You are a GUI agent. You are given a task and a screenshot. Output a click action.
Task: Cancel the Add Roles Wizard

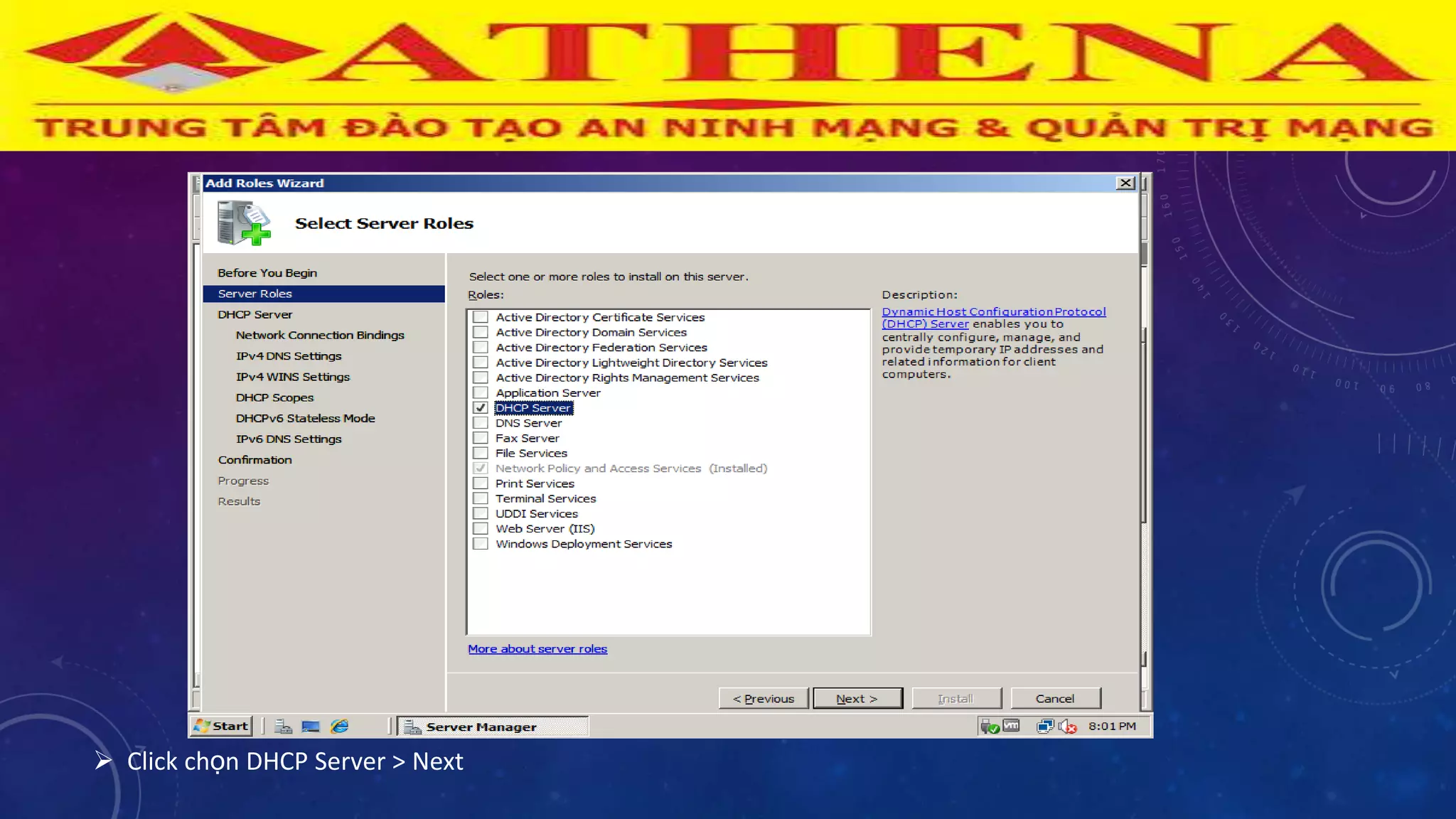[x=1055, y=698]
